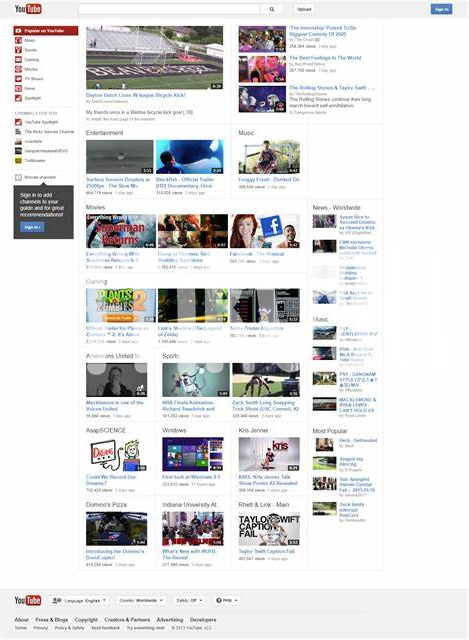Play the large soccer field featured video thumbnail
Image resolution: width=469 pixels, height=640 pixels.
pos(154,58)
